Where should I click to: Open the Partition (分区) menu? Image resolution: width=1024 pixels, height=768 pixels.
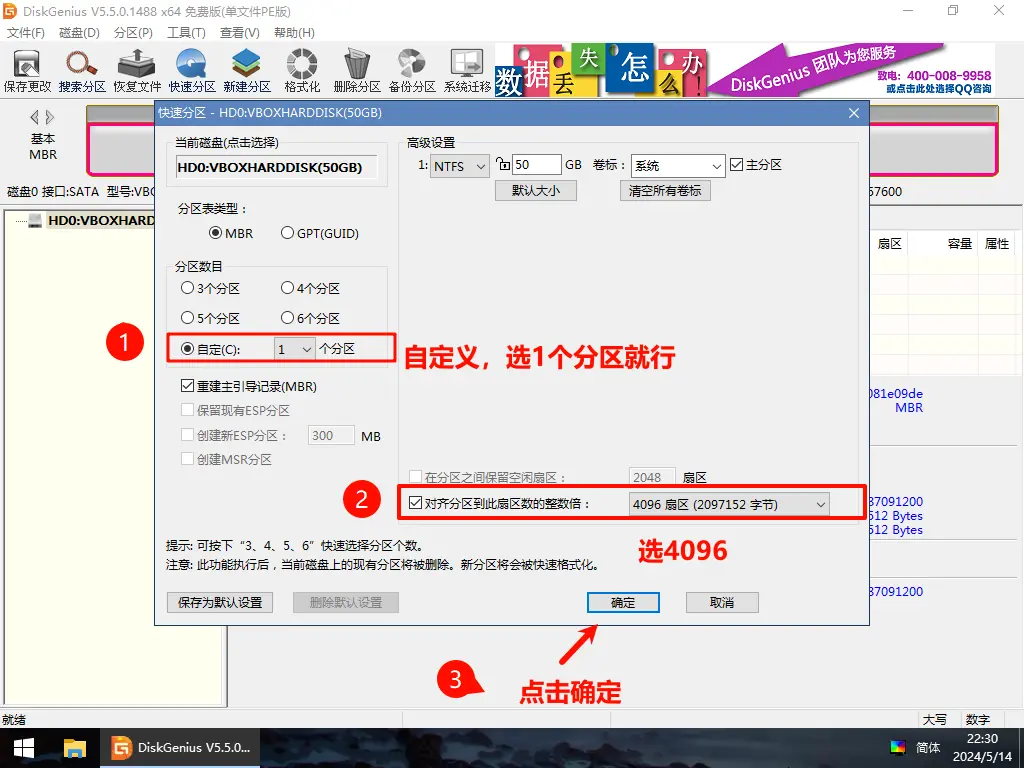(x=133, y=33)
